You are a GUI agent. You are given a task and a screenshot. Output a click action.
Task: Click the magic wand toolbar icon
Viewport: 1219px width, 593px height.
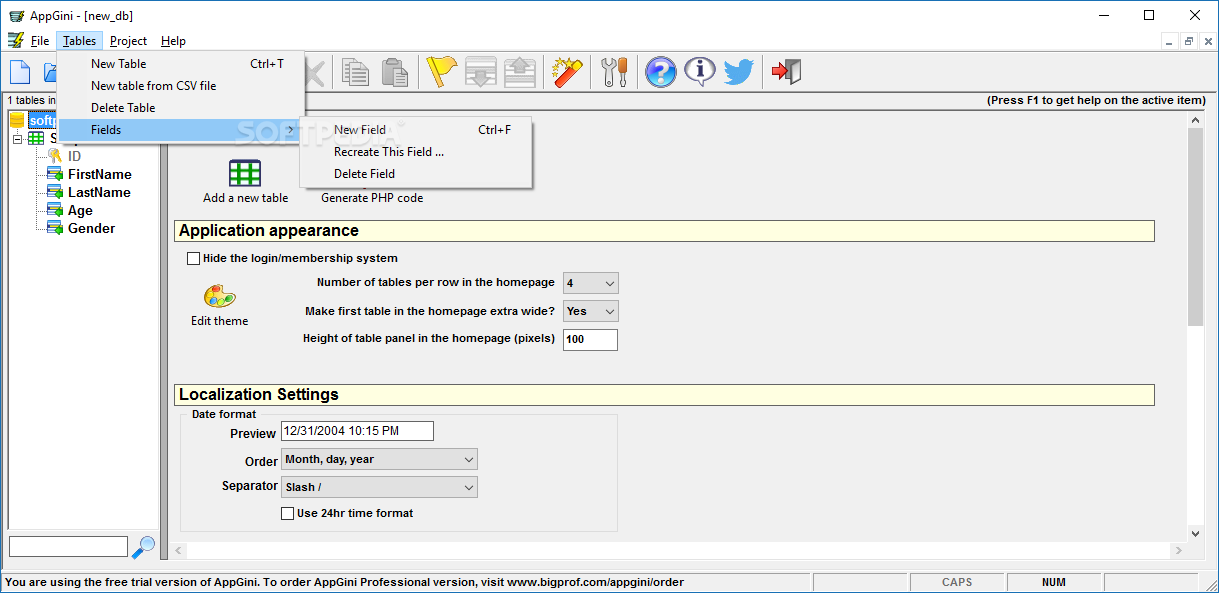coord(568,72)
